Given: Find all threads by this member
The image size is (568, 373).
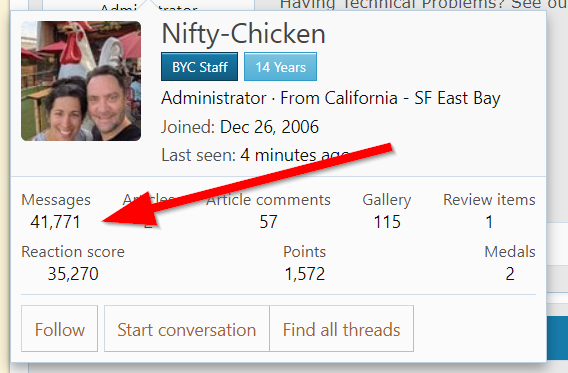Looking at the screenshot, I should pos(342,328).
